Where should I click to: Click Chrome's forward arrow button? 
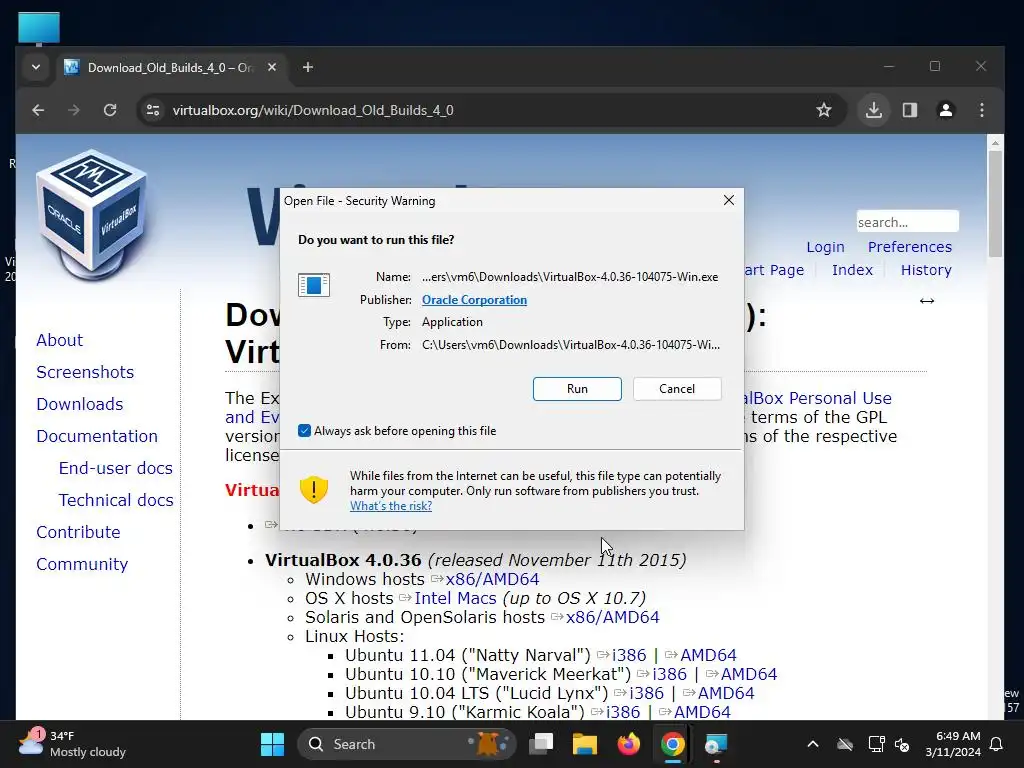pos(74,110)
